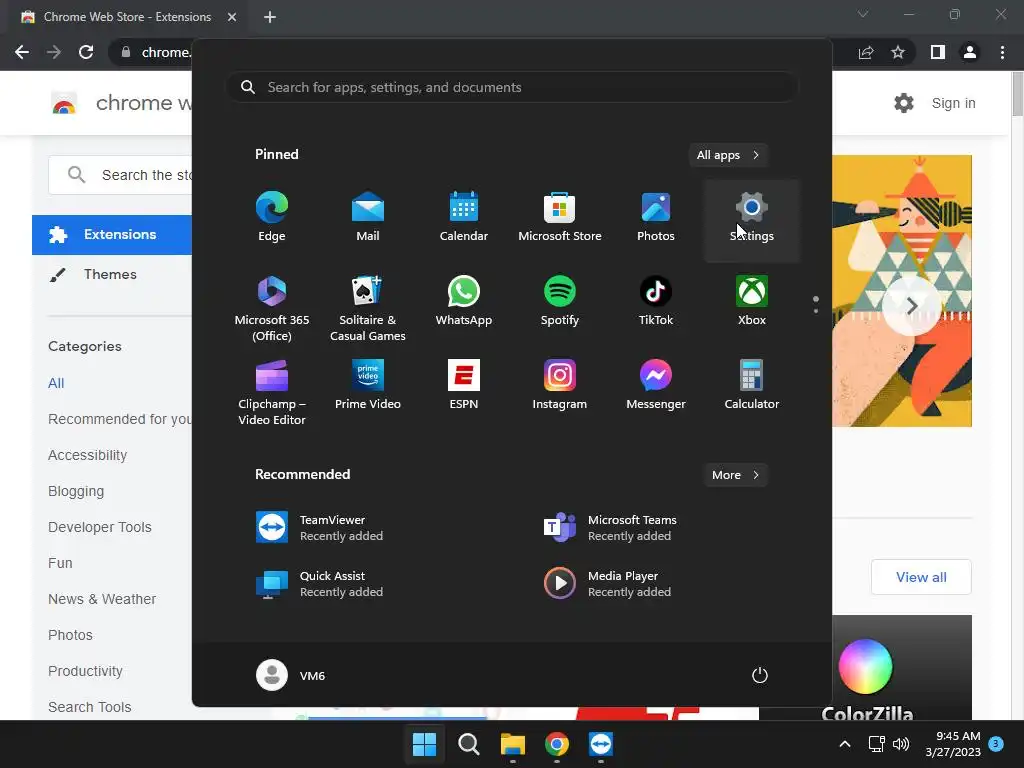Bookmark this page with the star icon

(898, 52)
